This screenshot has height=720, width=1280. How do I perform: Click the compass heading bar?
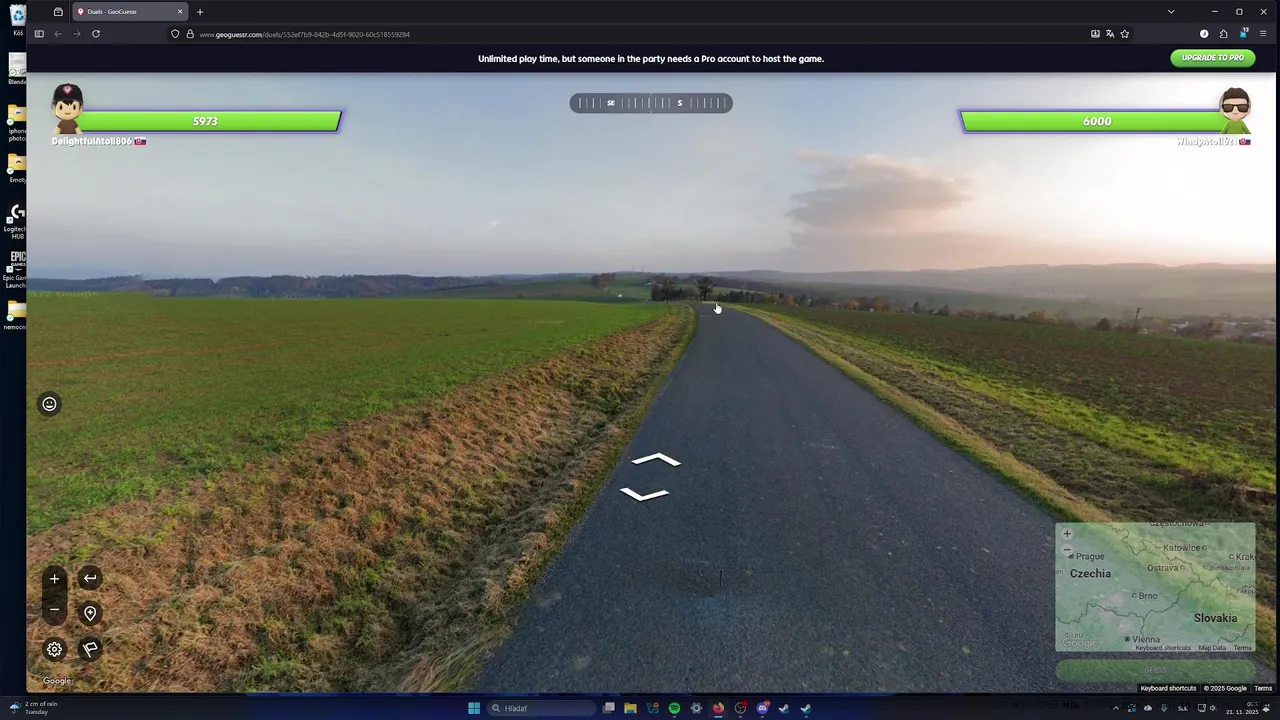click(x=651, y=103)
